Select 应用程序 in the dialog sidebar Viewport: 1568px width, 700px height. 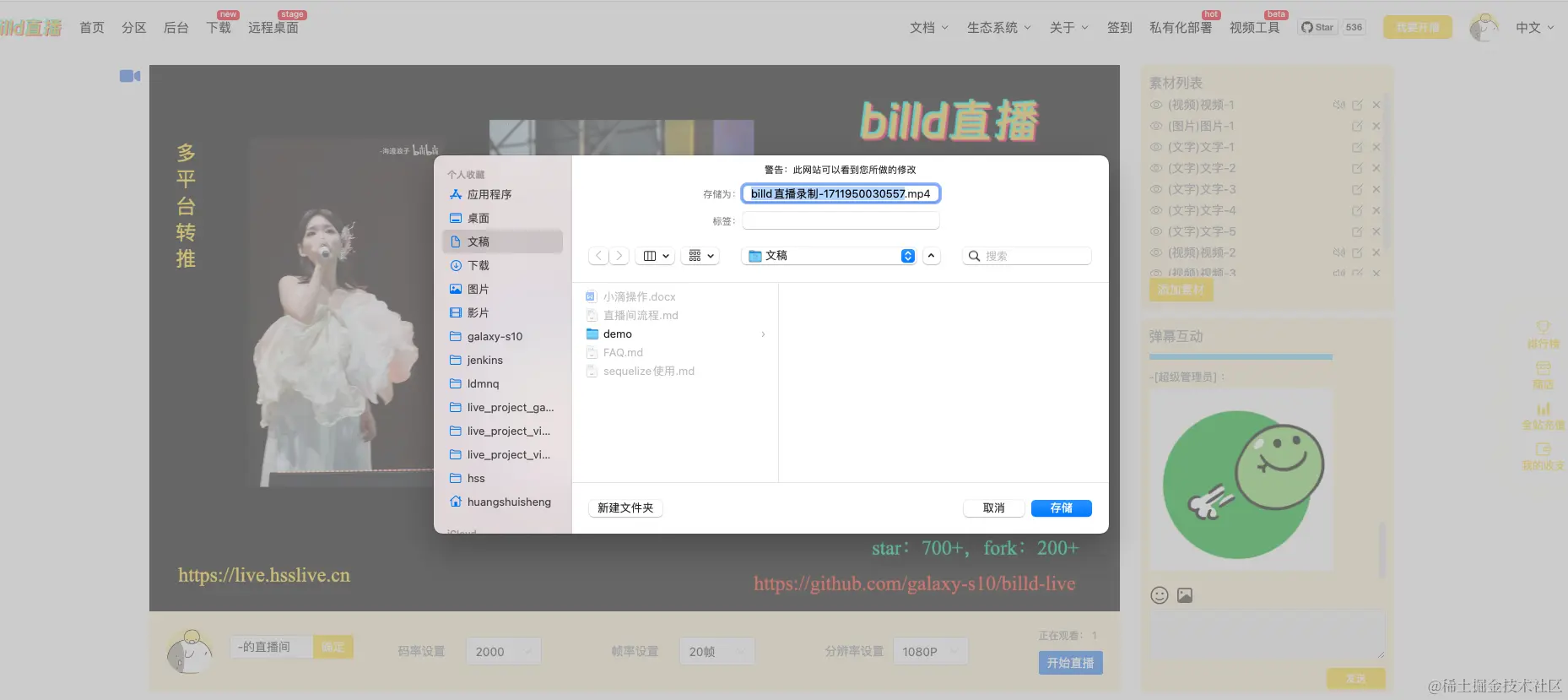click(x=502, y=194)
